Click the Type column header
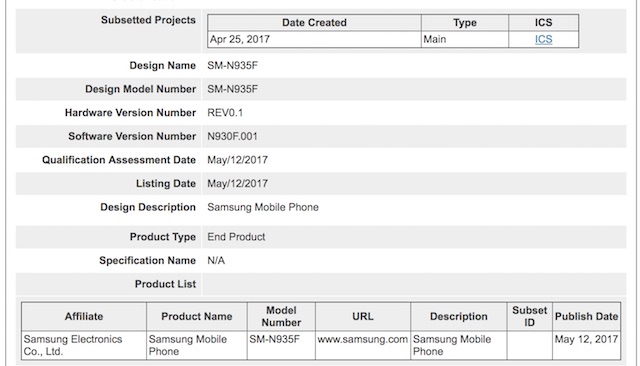640x366 pixels. click(x=464, y=22)
